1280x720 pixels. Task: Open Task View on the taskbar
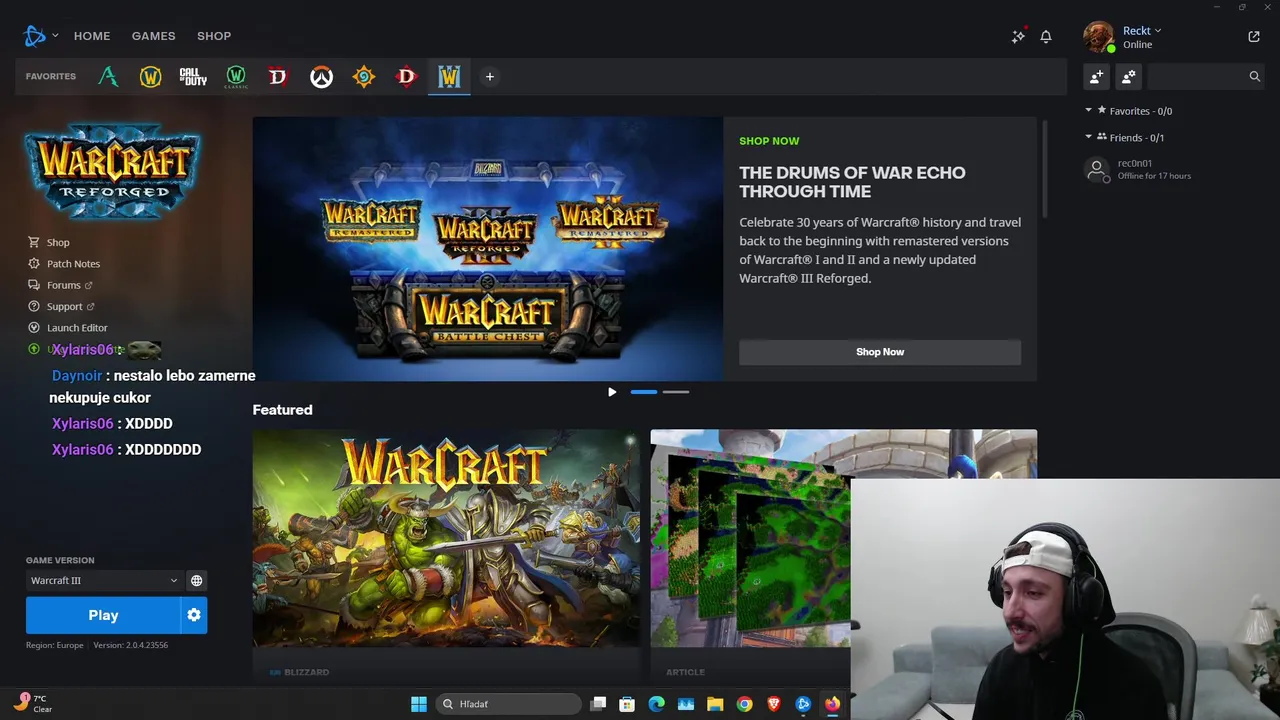coord(598,704)
